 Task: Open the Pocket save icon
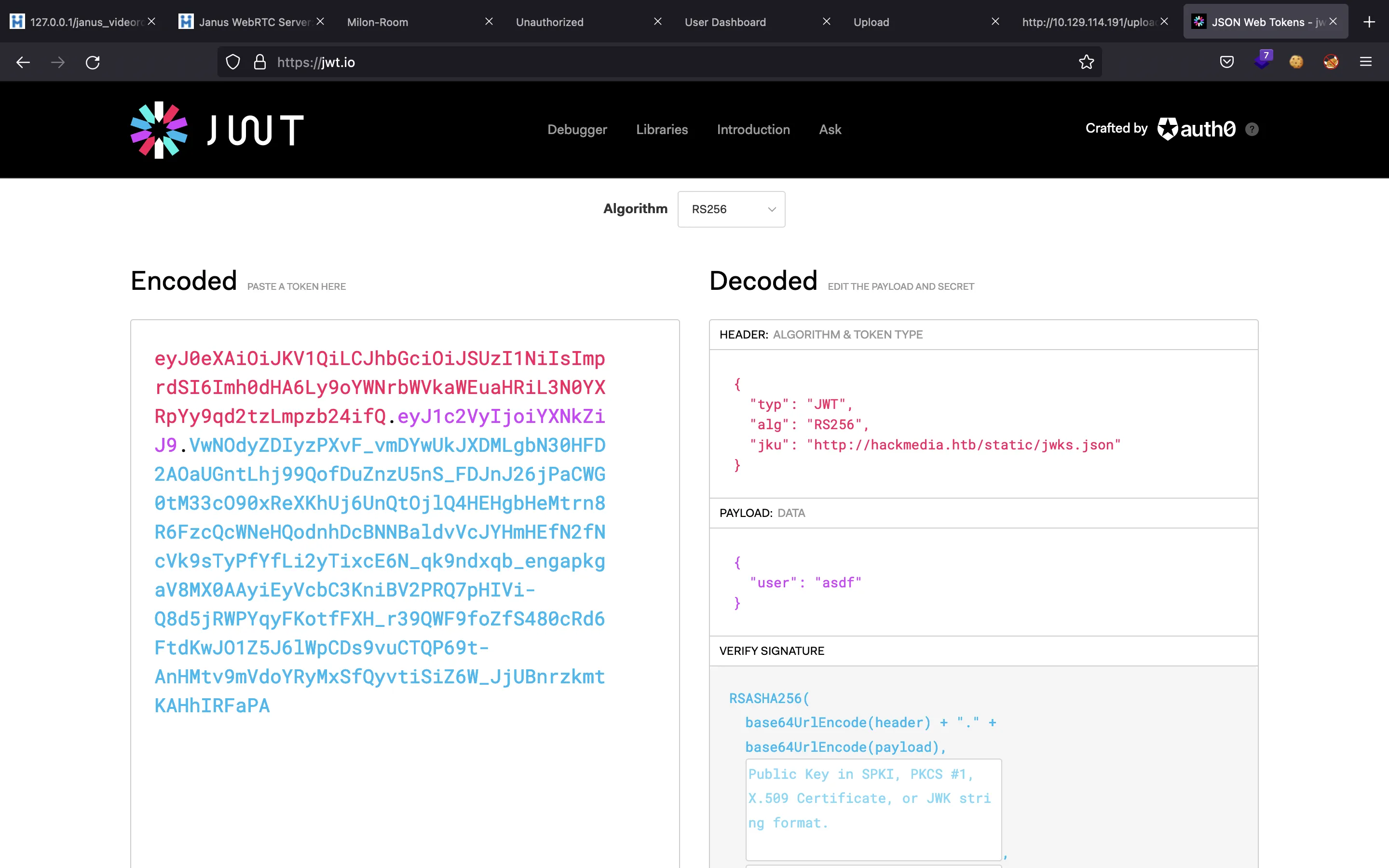(x=1226, y=62)
